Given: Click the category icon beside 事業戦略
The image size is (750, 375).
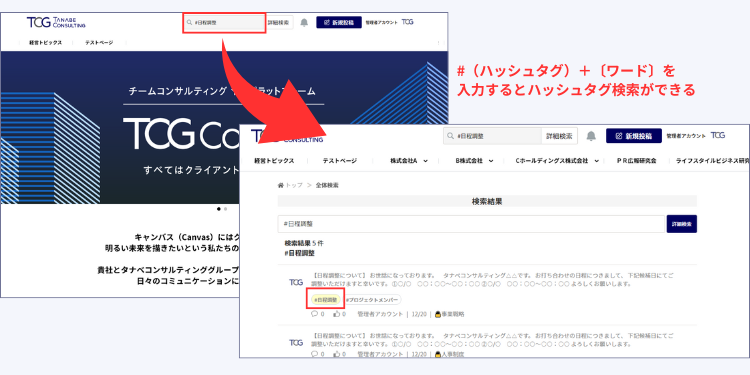Looking at the screenshot, I should [437, 314].
